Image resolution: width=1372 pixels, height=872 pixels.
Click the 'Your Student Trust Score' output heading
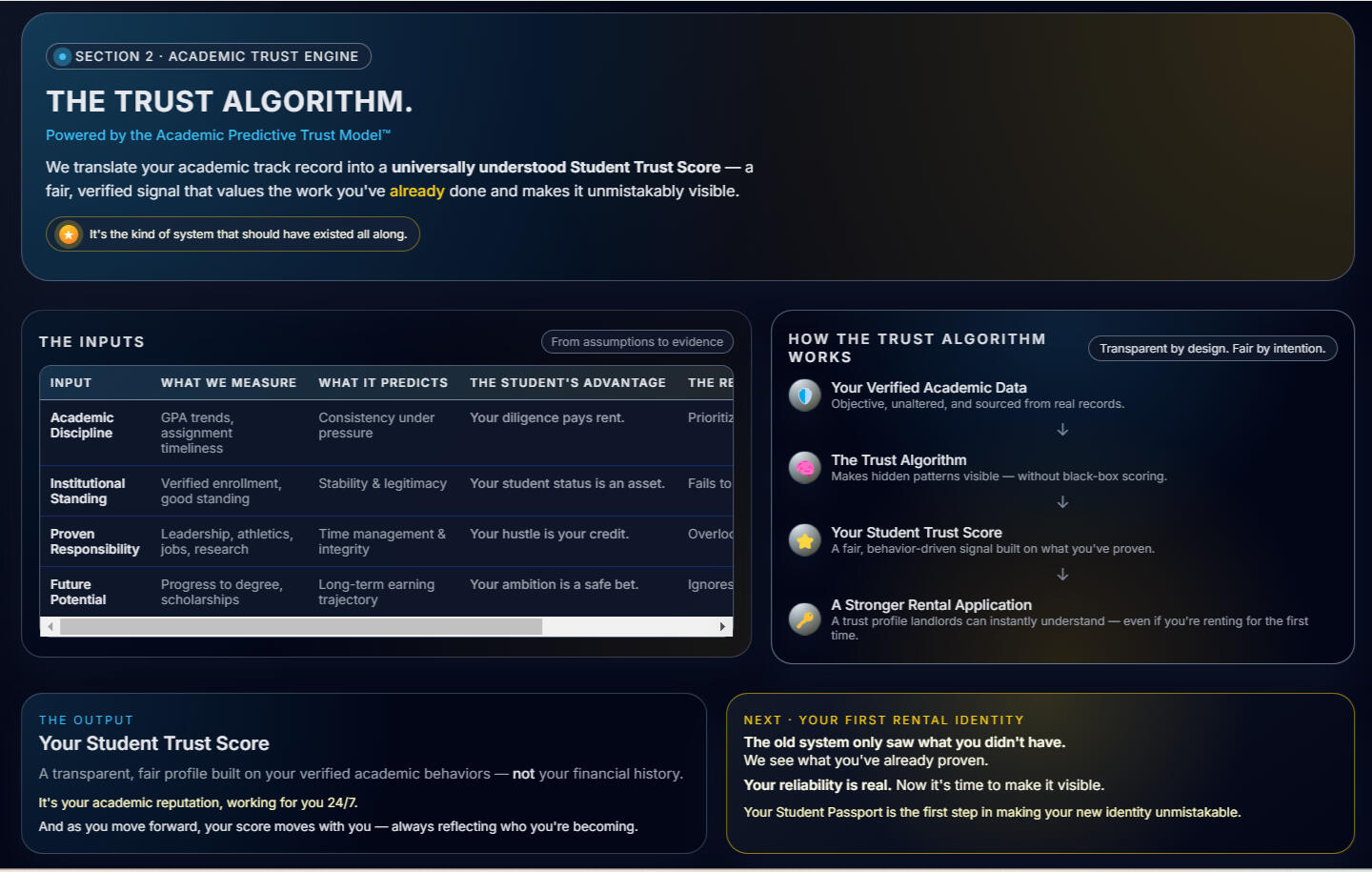154,743
